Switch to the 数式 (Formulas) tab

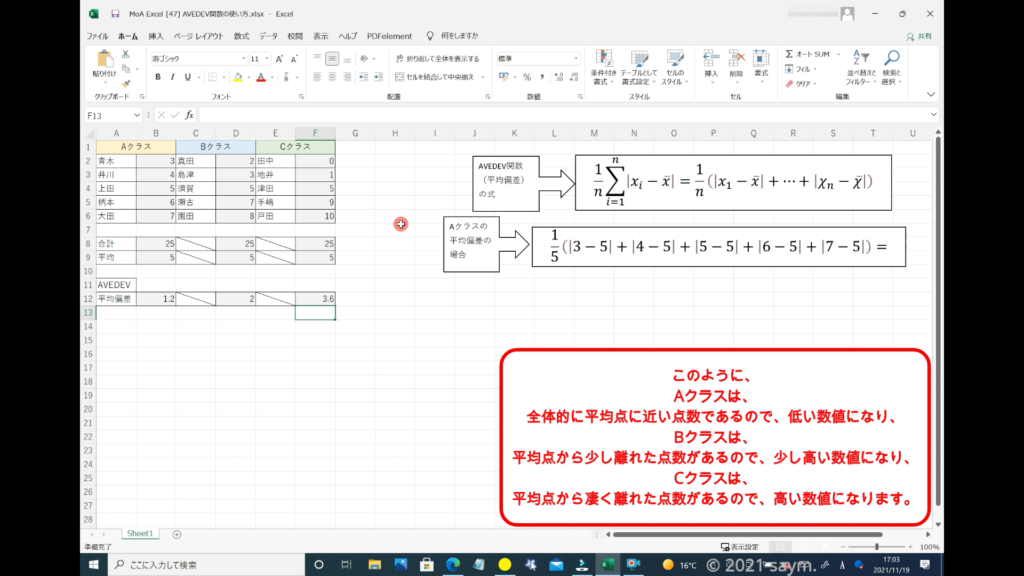coord(241,36)
